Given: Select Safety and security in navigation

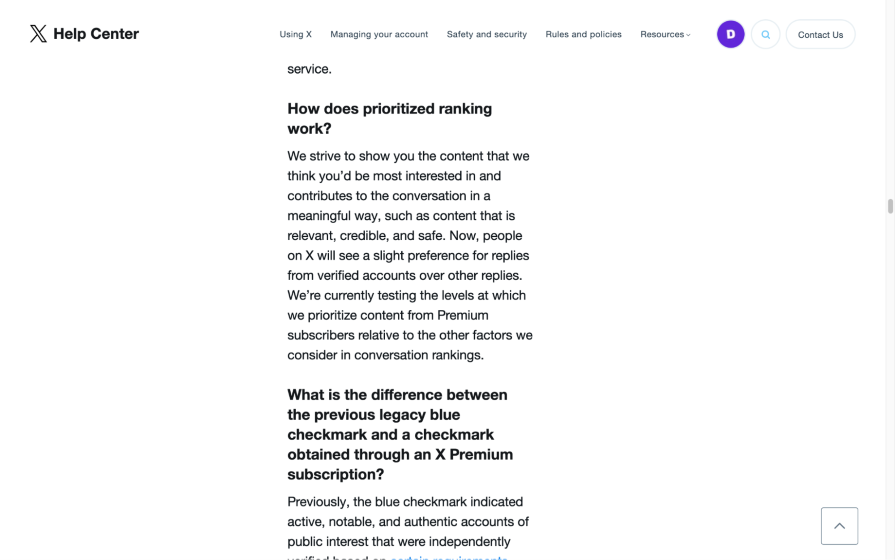Looking at the screenshot, I should 487,34.
